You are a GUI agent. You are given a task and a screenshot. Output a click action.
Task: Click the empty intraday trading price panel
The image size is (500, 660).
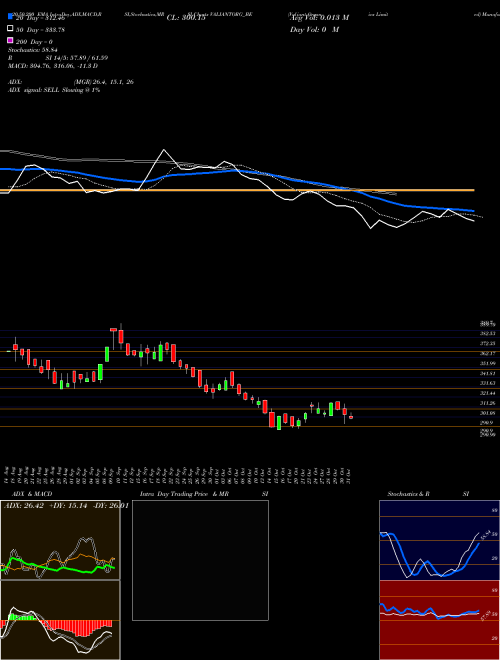pos(200,560)
